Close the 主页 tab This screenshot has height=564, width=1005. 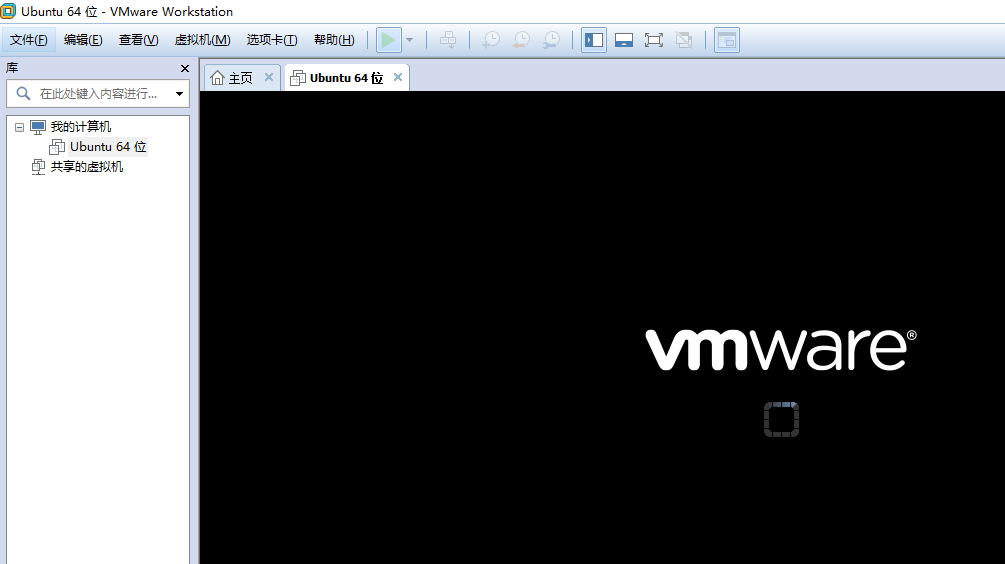click(269, 77)
